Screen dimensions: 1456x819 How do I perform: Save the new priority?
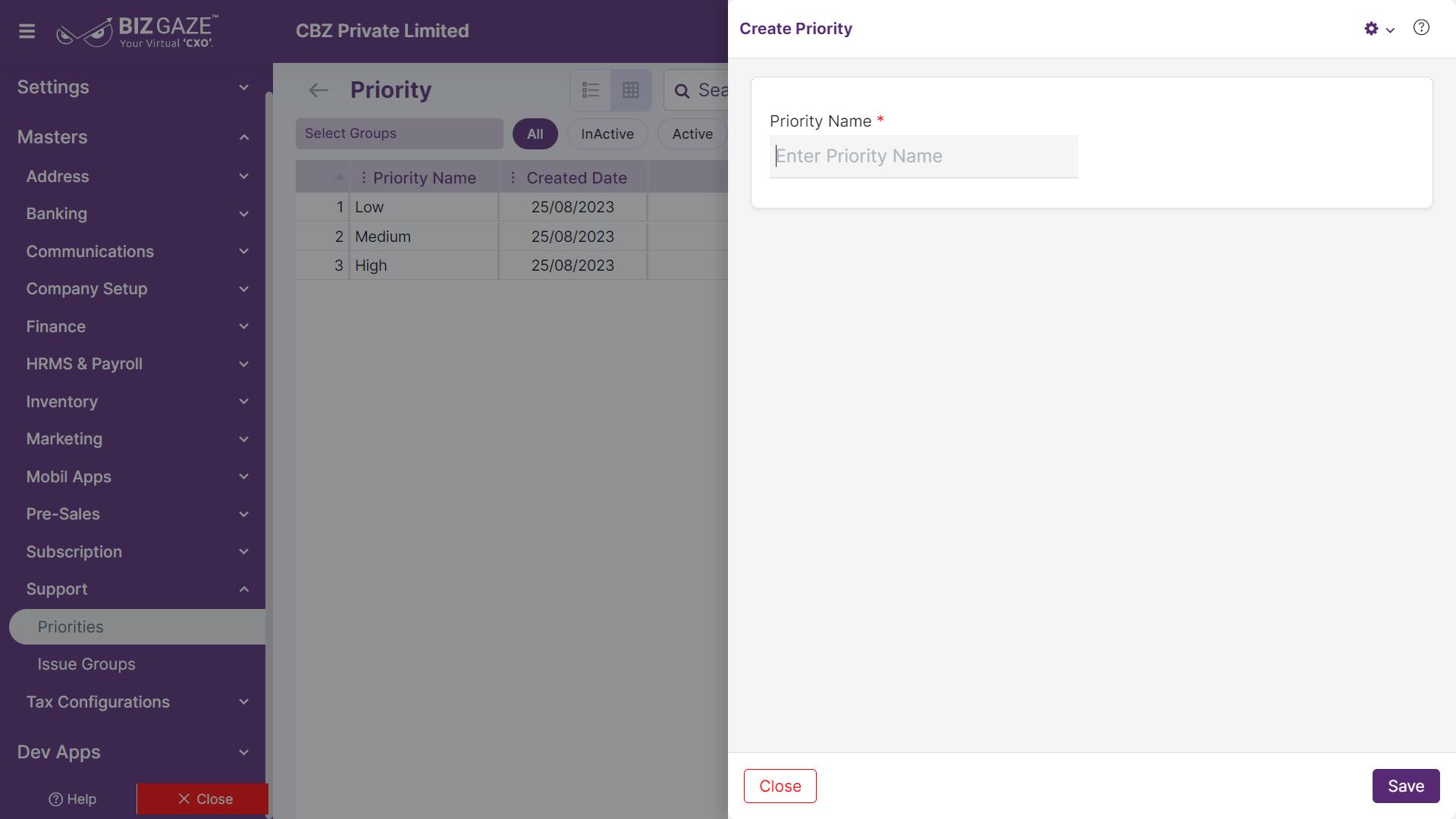tap(1406, 786)
